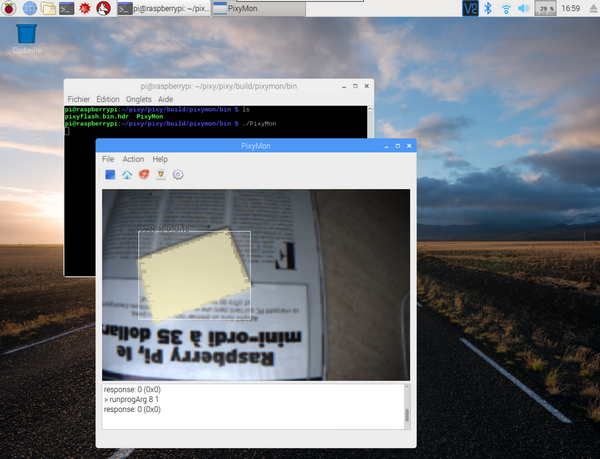This screenshot has height=459, width=600.
Task: Open the Onglets menu in the terminal
Action: pyautogui.click(x=139, y=99)
